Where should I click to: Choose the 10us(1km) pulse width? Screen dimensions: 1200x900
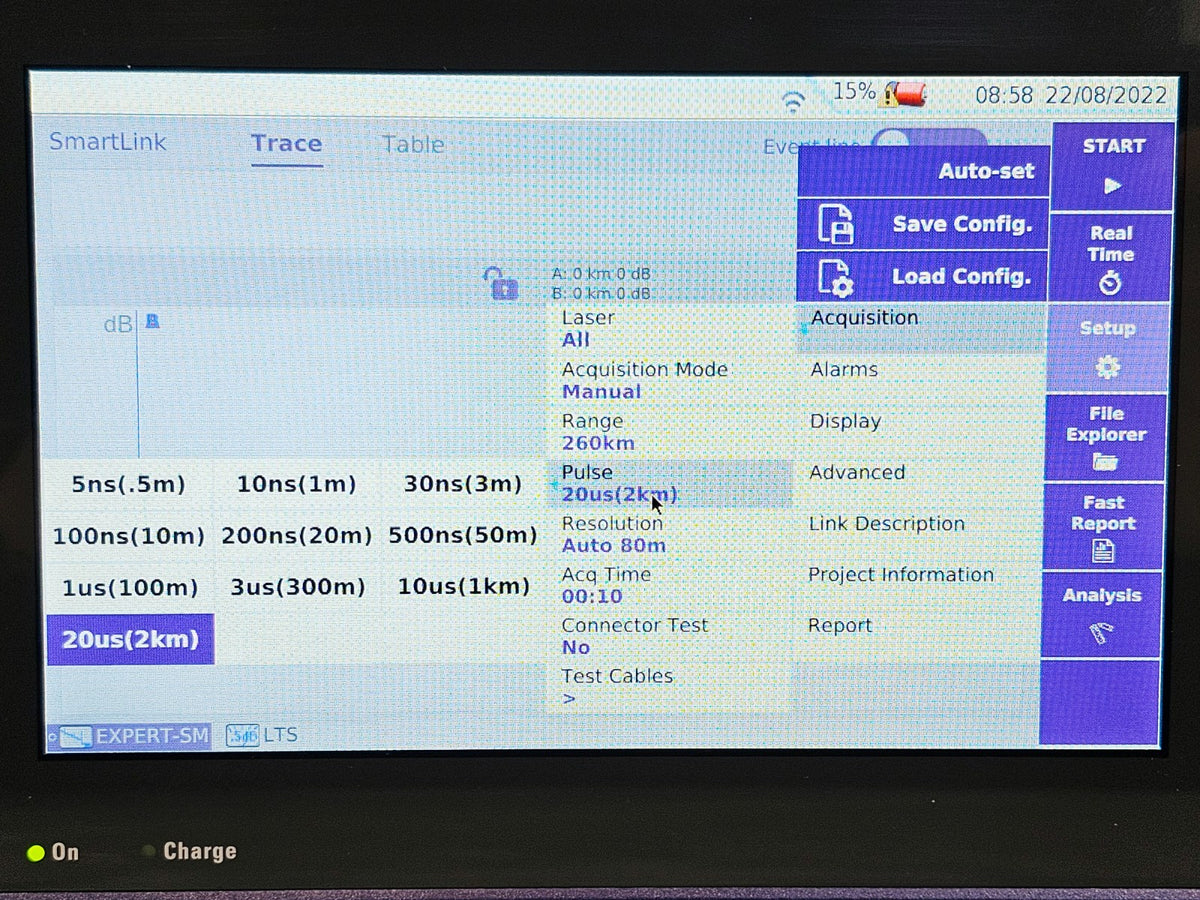pos(463,587)
